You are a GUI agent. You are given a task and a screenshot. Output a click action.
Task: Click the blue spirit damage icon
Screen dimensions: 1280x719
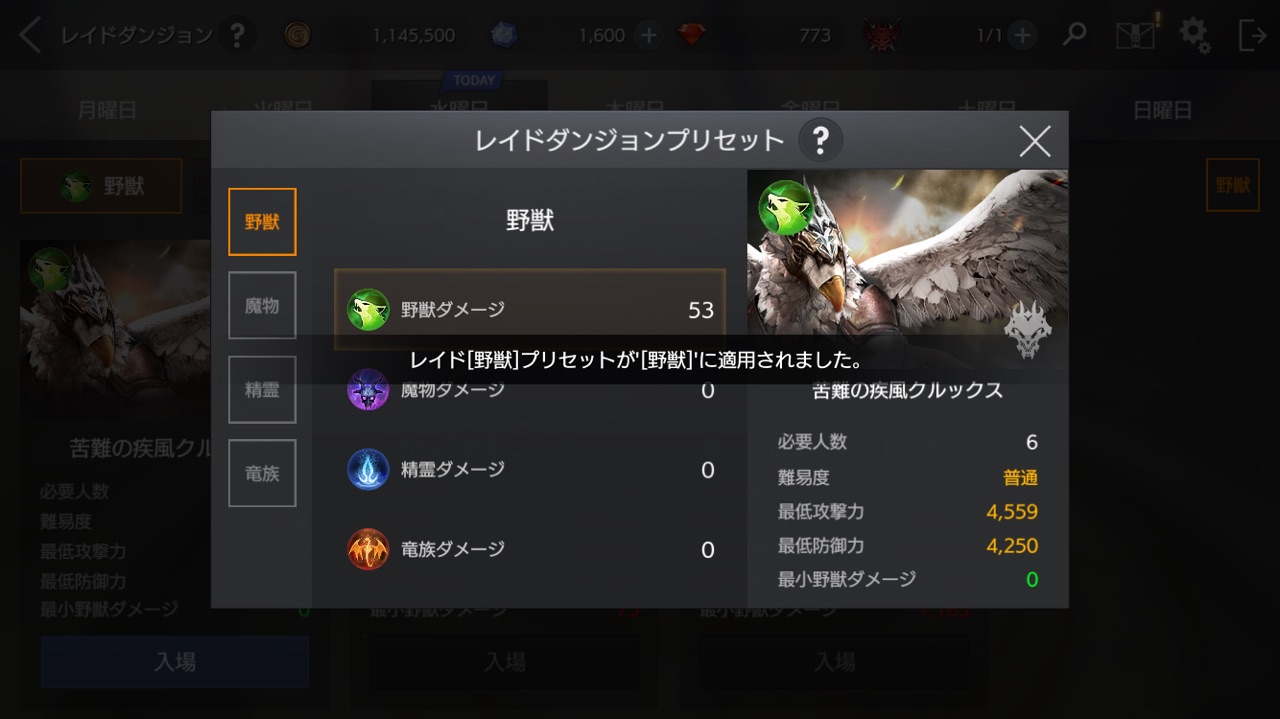[x=368, y=469]
